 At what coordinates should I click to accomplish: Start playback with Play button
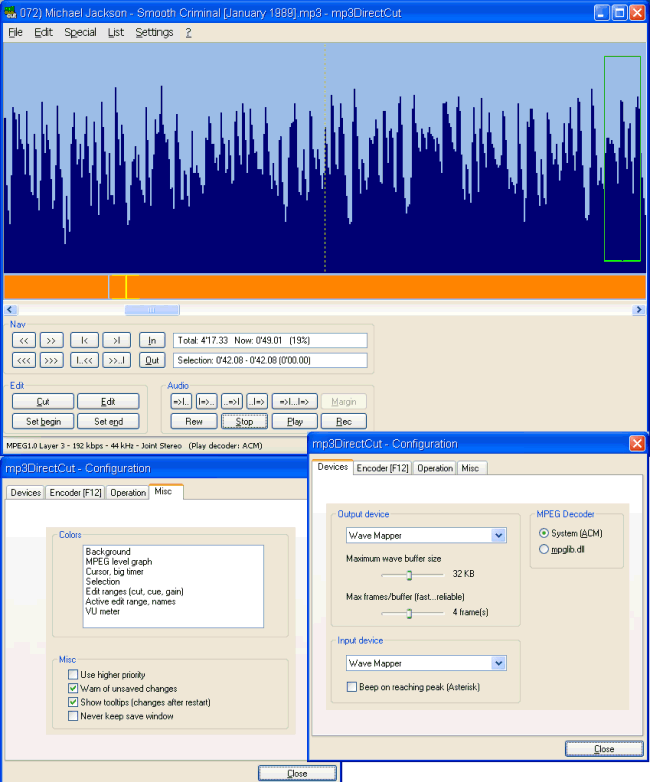pyautogui.click(x=295, y=421)
